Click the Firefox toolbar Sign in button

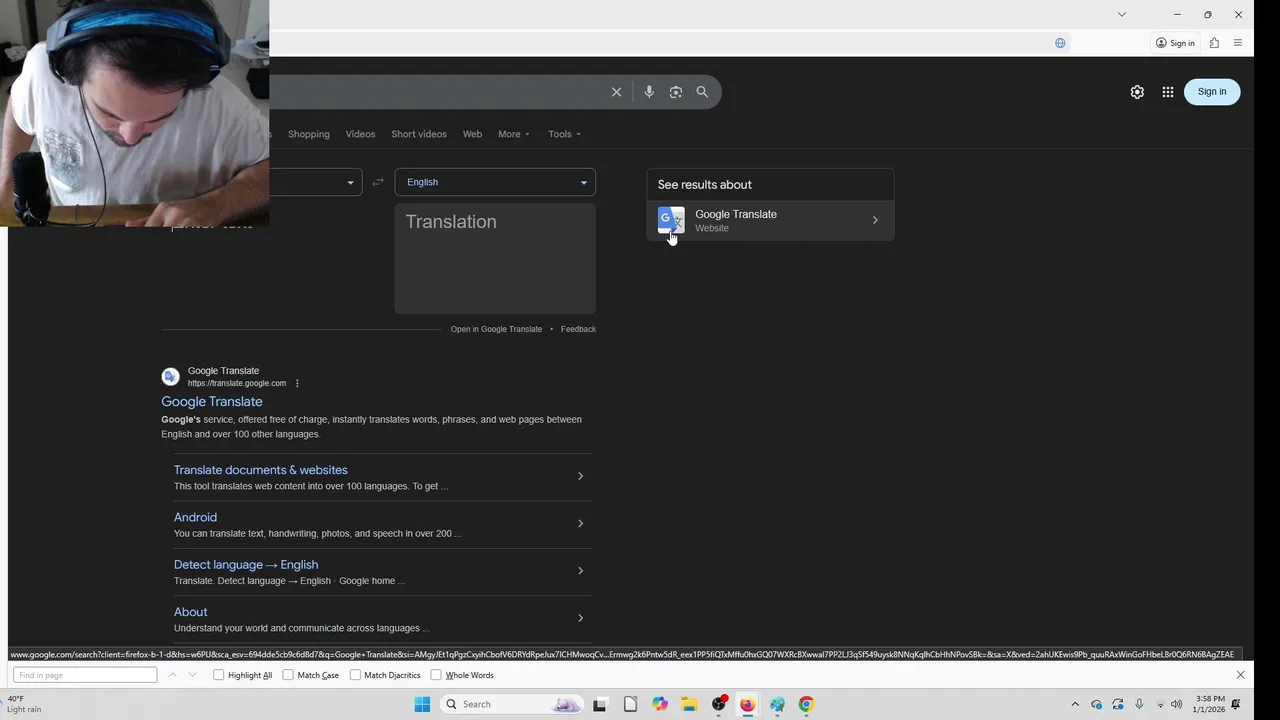pos(1175,43)
